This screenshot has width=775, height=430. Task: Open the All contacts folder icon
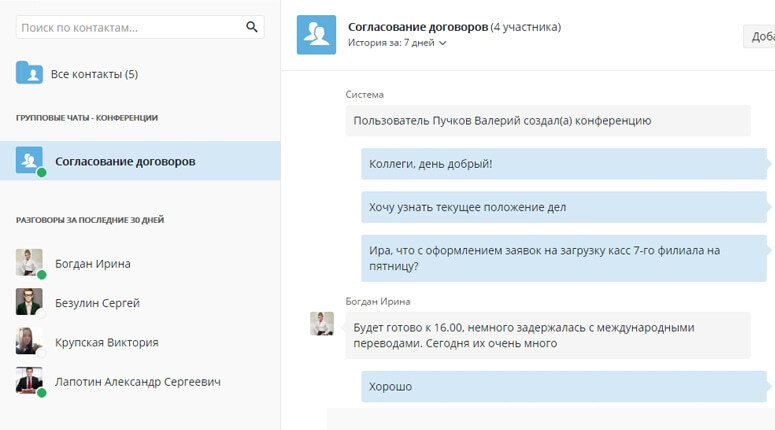(29, 73)
